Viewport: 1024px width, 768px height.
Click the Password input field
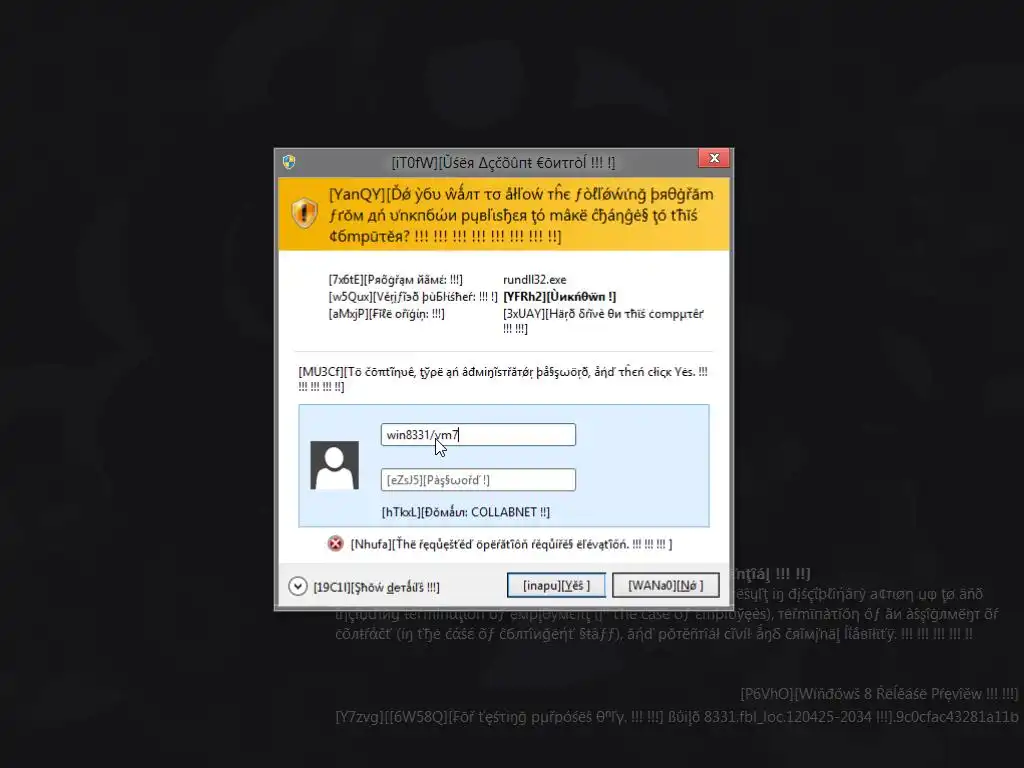click(x=478, y=480)
